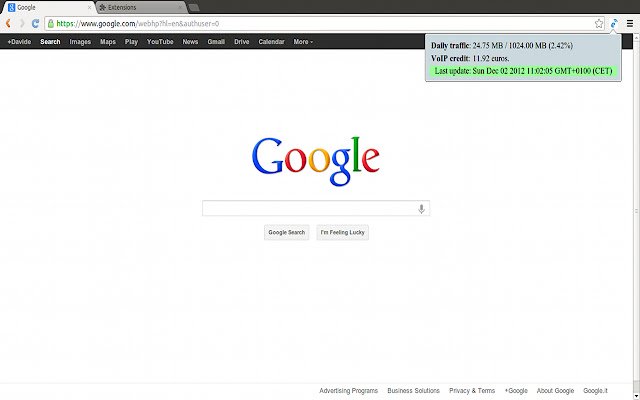
Task: Click the microphone voice search icon
Action: tap(421, 209)
